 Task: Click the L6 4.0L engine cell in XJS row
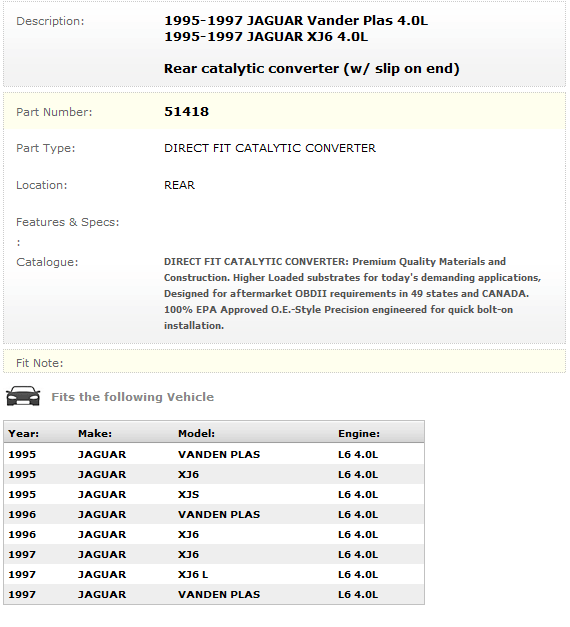[x=358, y=495]
